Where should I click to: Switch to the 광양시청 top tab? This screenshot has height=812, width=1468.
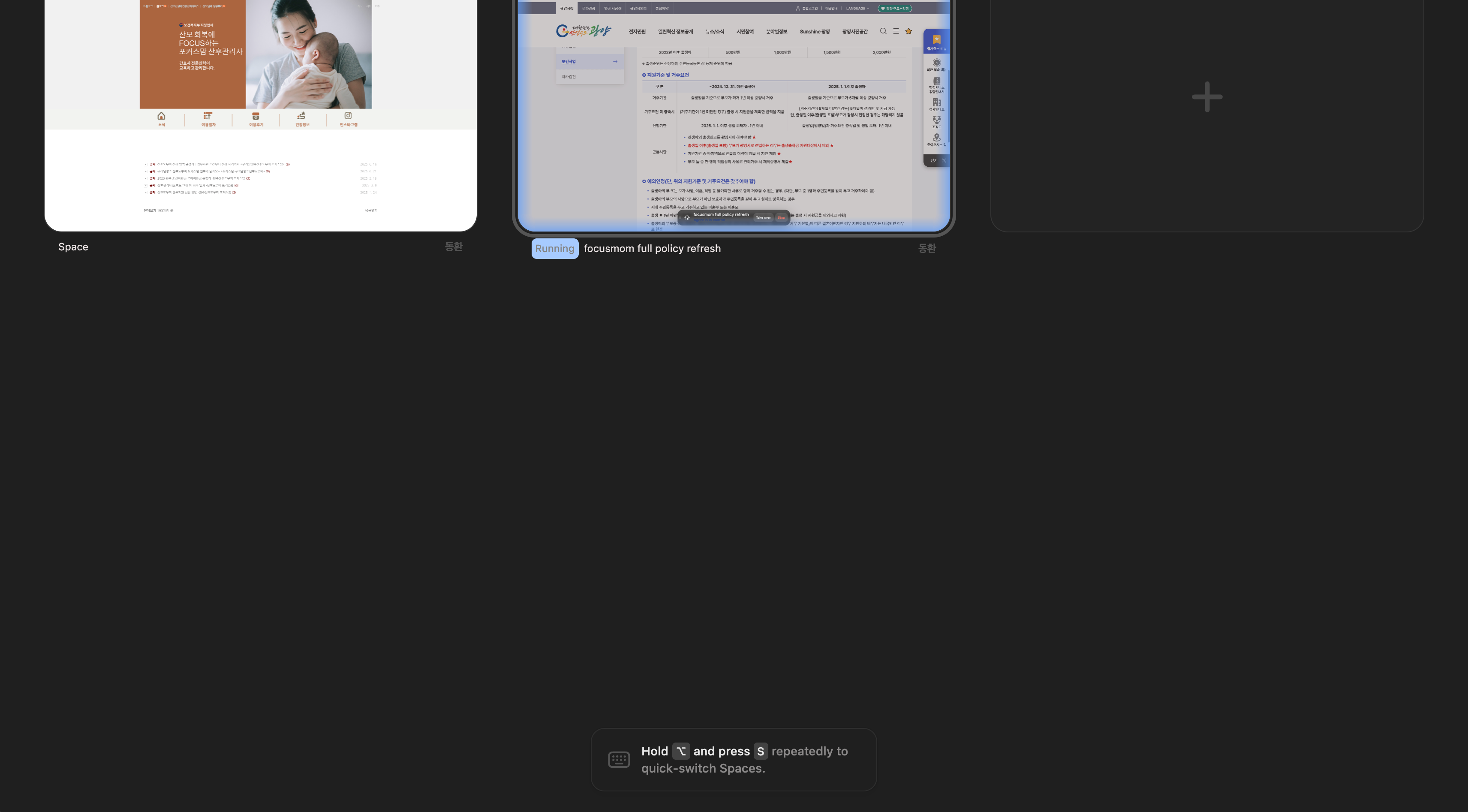click(x=566, y=9)
